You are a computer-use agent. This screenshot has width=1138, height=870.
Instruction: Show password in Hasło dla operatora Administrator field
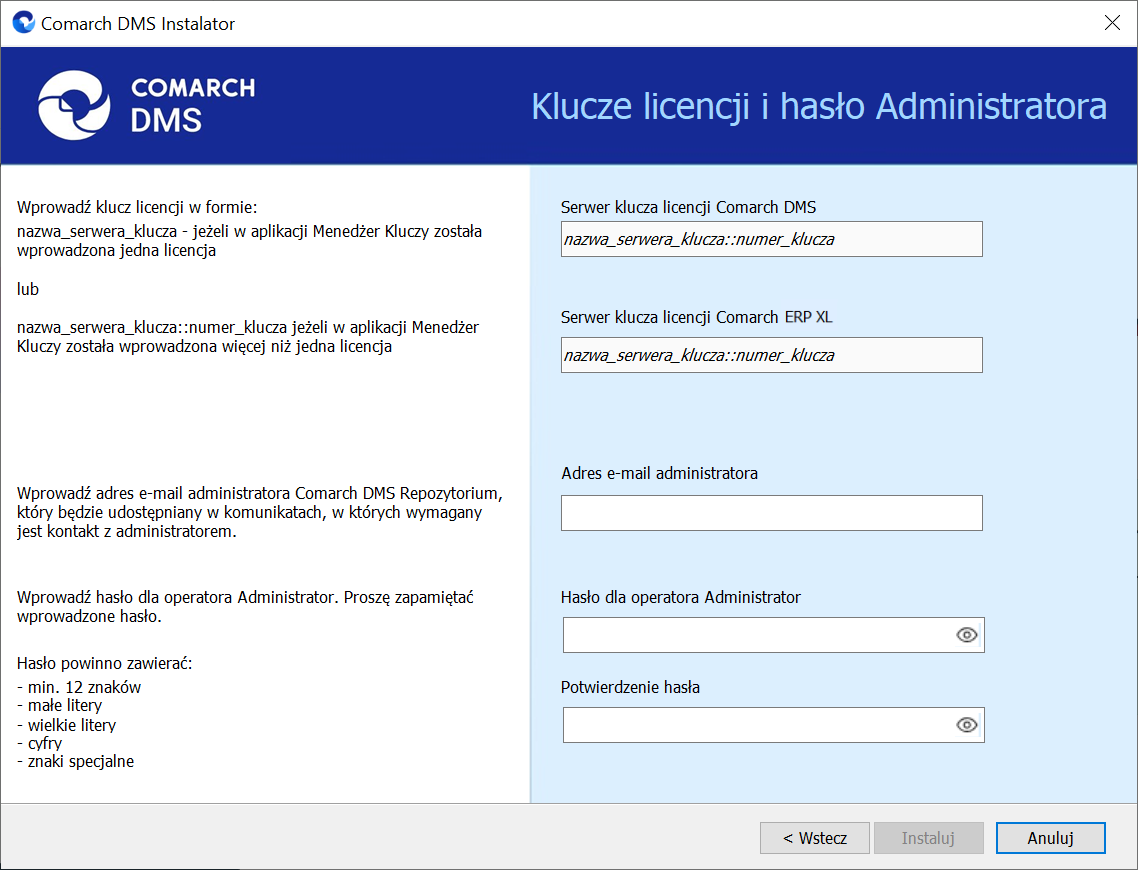966,635
